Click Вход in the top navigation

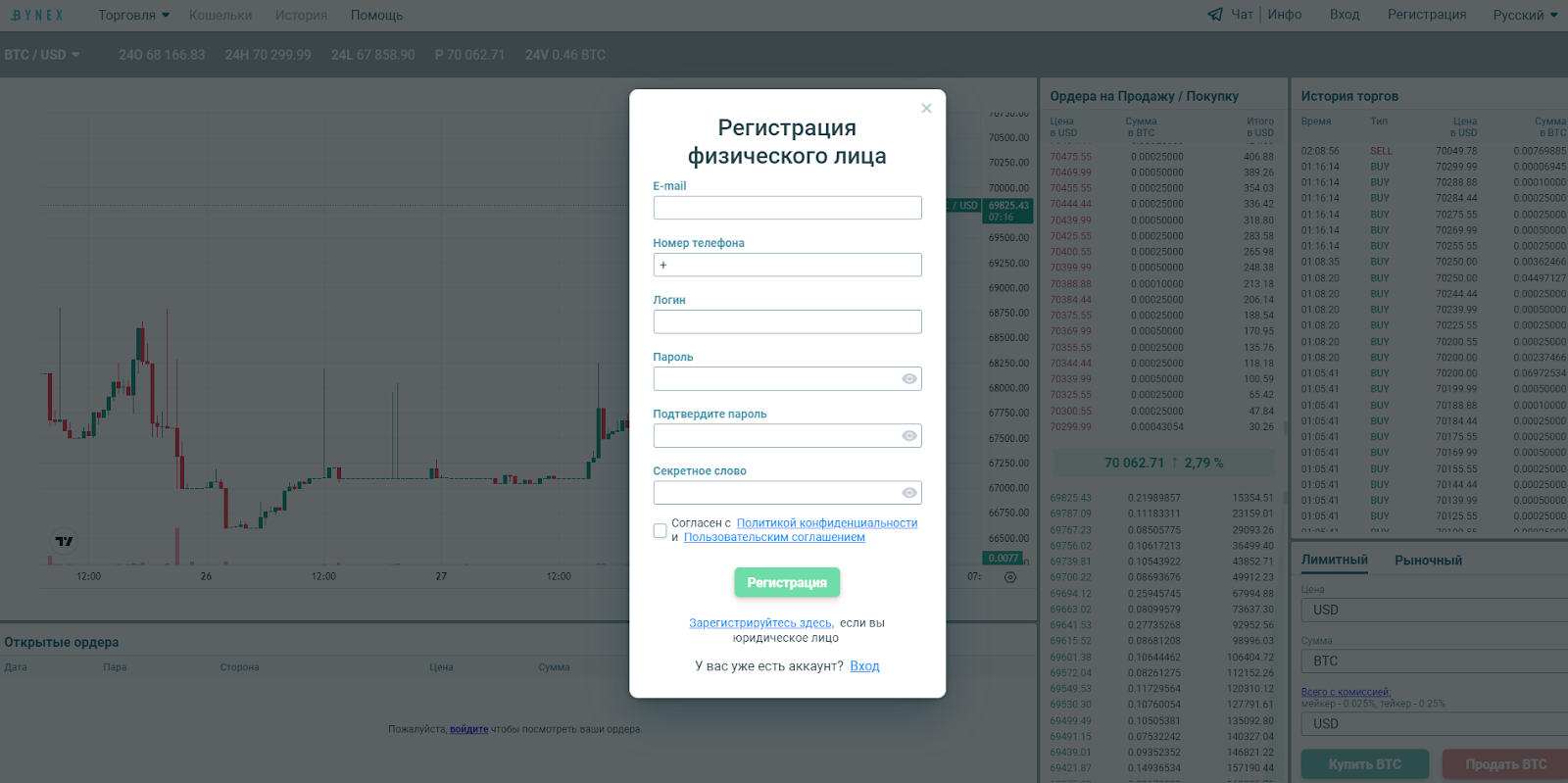[x=1345, y=15]
